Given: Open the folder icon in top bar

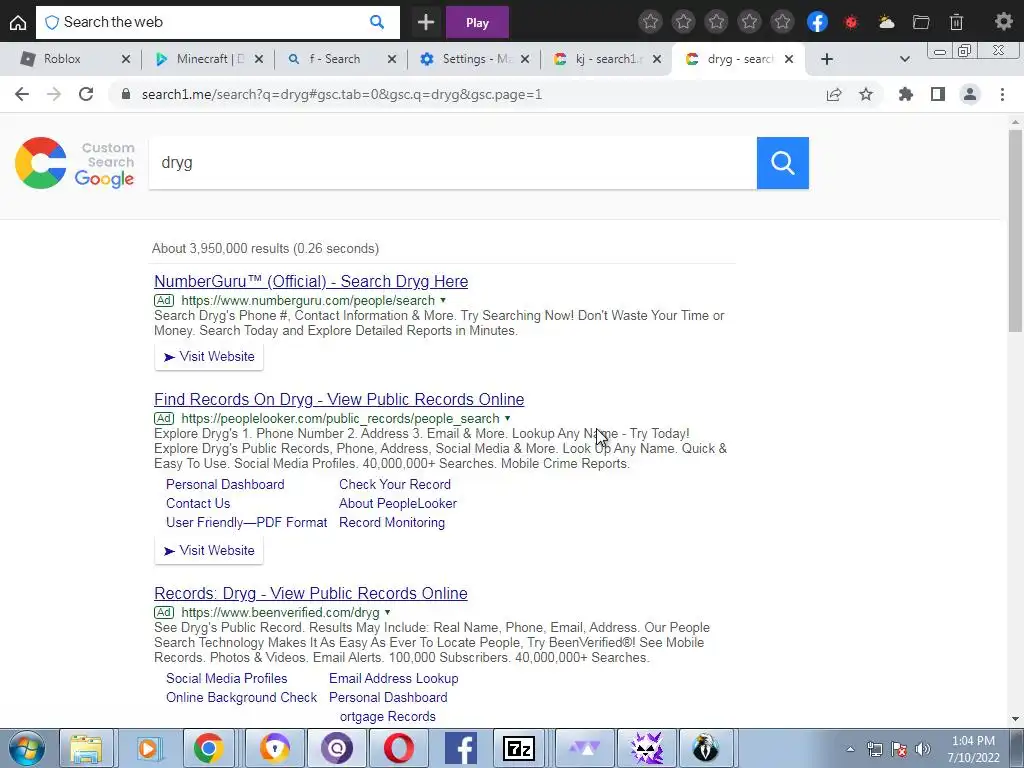Looking at the screenshot, I should [x=921, y=22].
